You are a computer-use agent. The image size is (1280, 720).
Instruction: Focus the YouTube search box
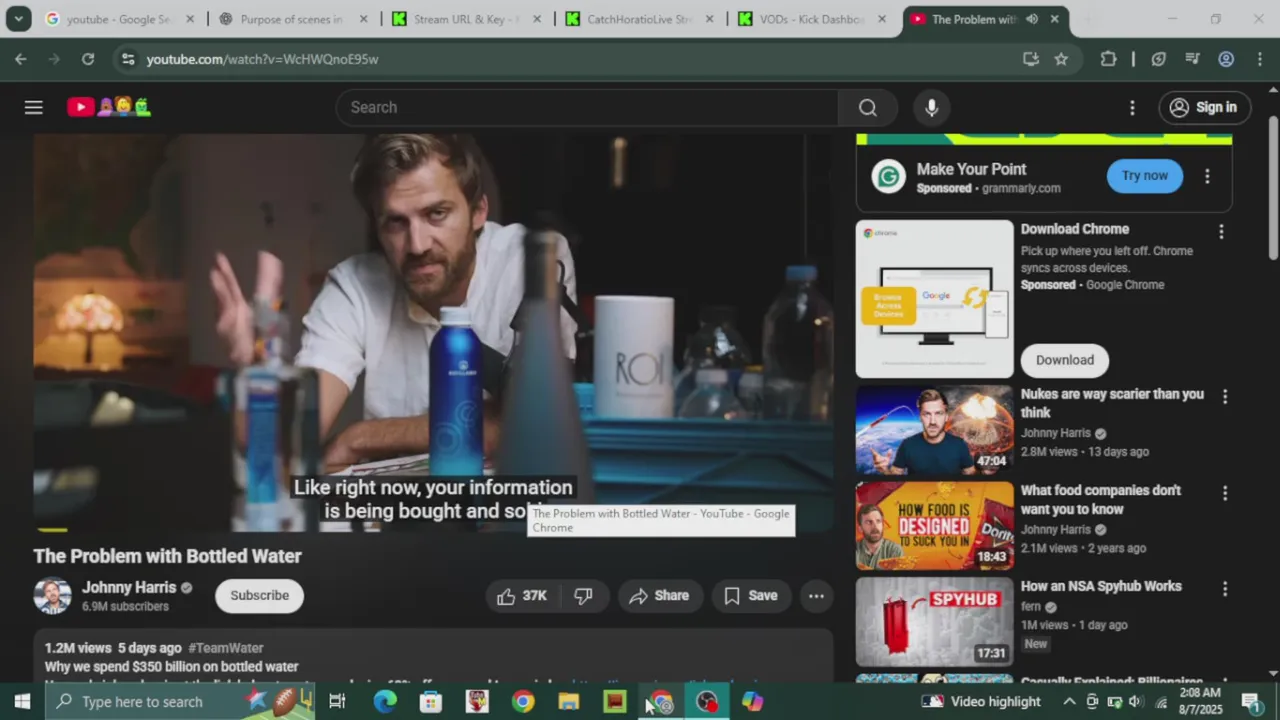(x=587, y=107)
